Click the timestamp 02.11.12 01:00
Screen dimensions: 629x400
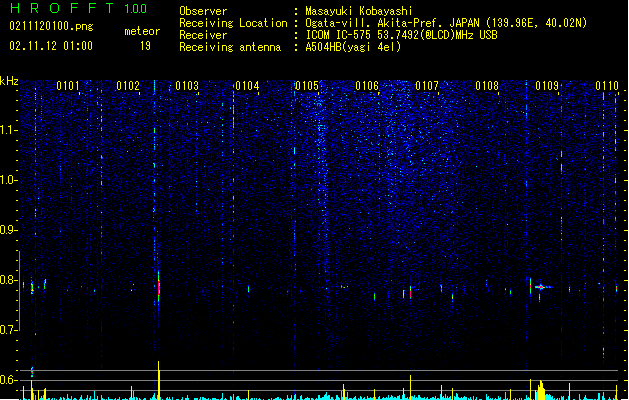[x=51, y=46]
